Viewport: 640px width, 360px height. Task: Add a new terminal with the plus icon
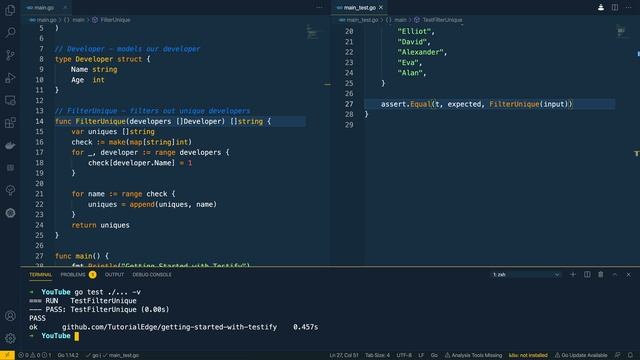573,275
